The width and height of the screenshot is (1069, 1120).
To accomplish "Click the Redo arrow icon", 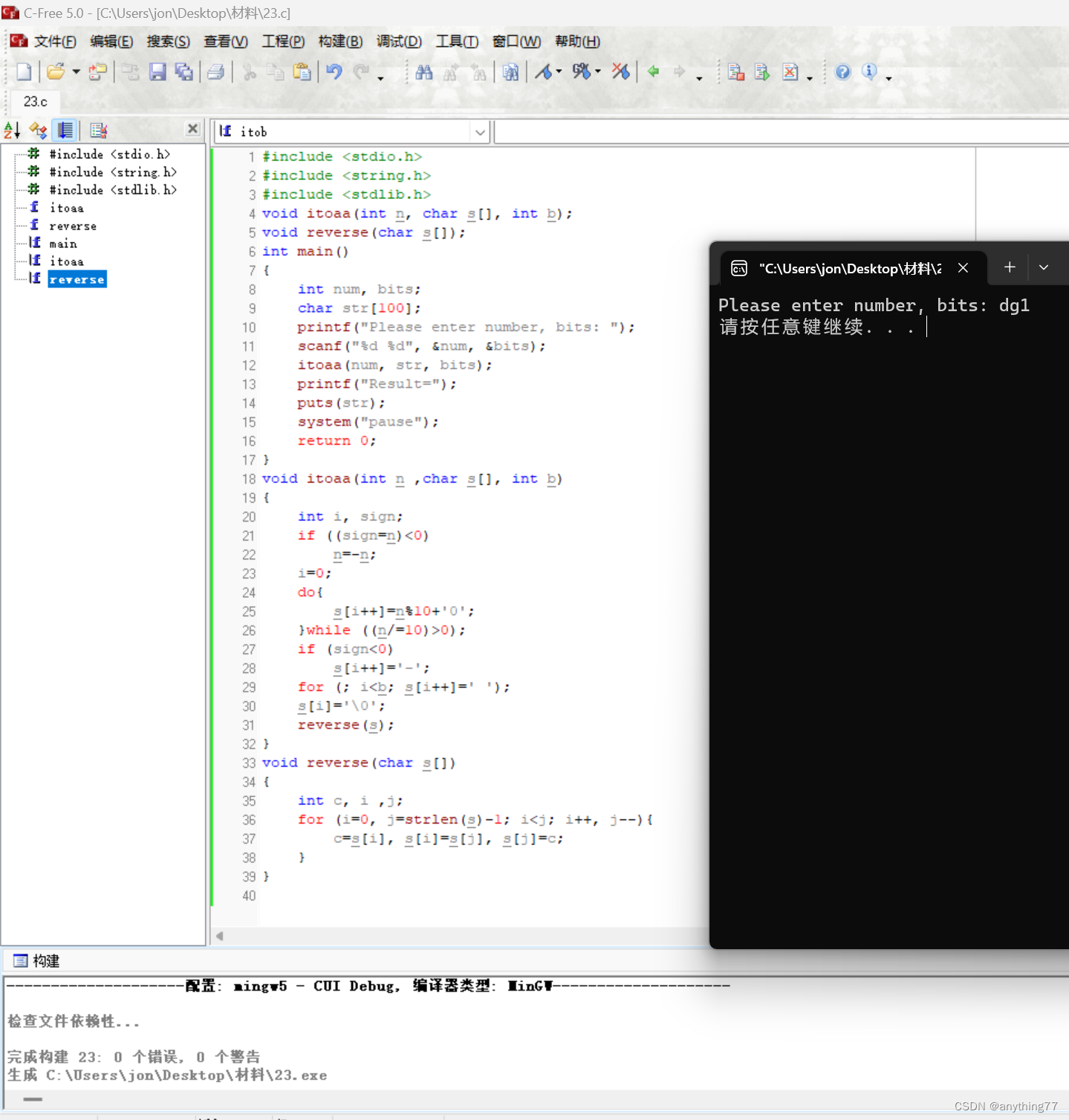I will [361, 71].
